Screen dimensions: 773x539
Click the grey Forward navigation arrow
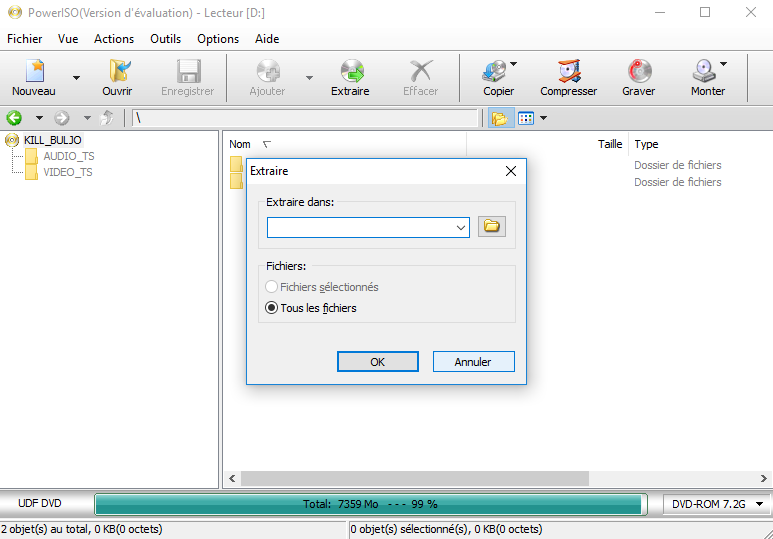pyautogui.click(x=62, y=118)
